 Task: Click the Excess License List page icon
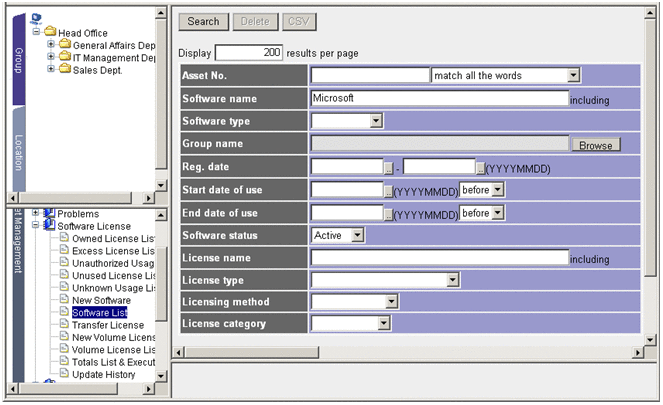click(64, 249)
